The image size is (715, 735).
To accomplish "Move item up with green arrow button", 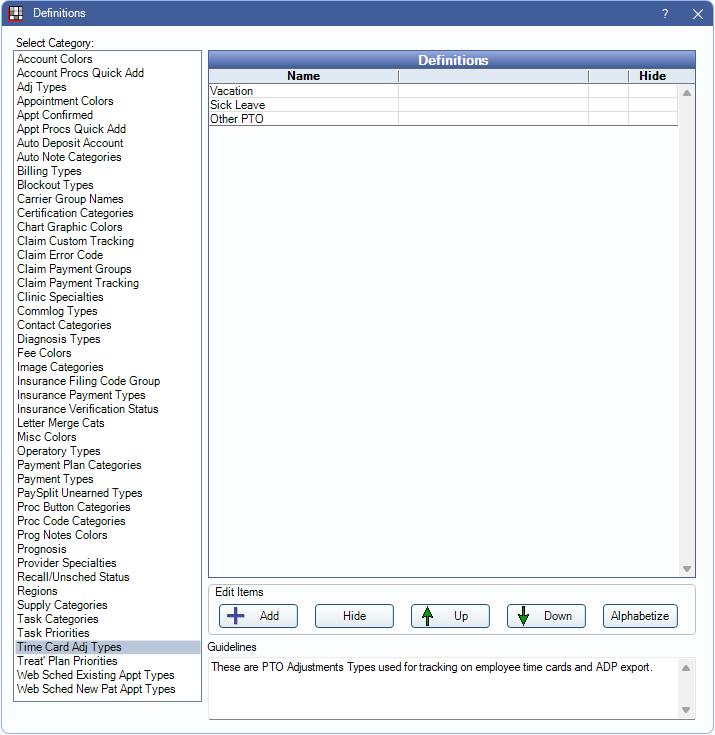I will (450, 616).
